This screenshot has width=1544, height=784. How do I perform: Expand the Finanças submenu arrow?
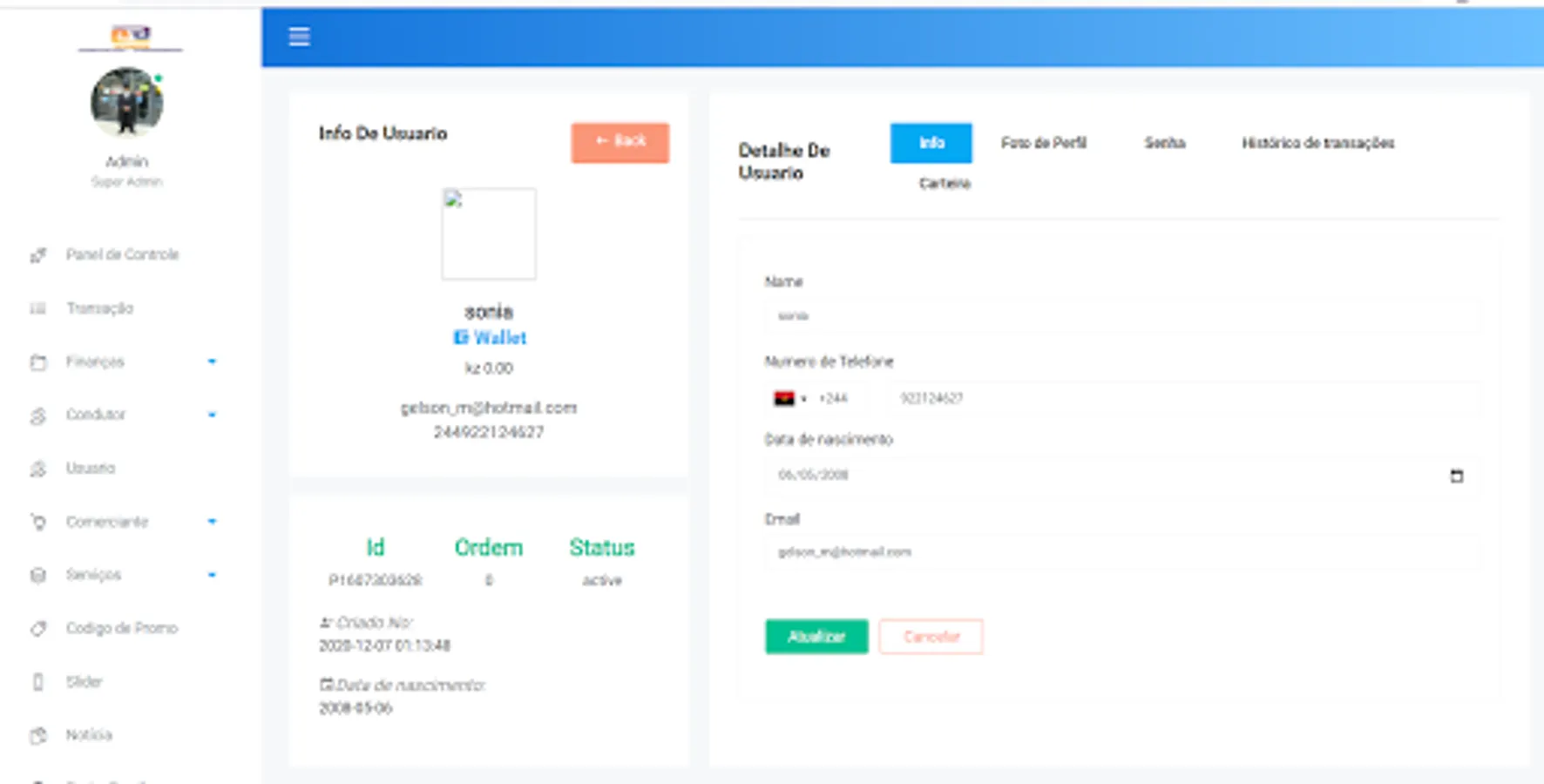212,362
